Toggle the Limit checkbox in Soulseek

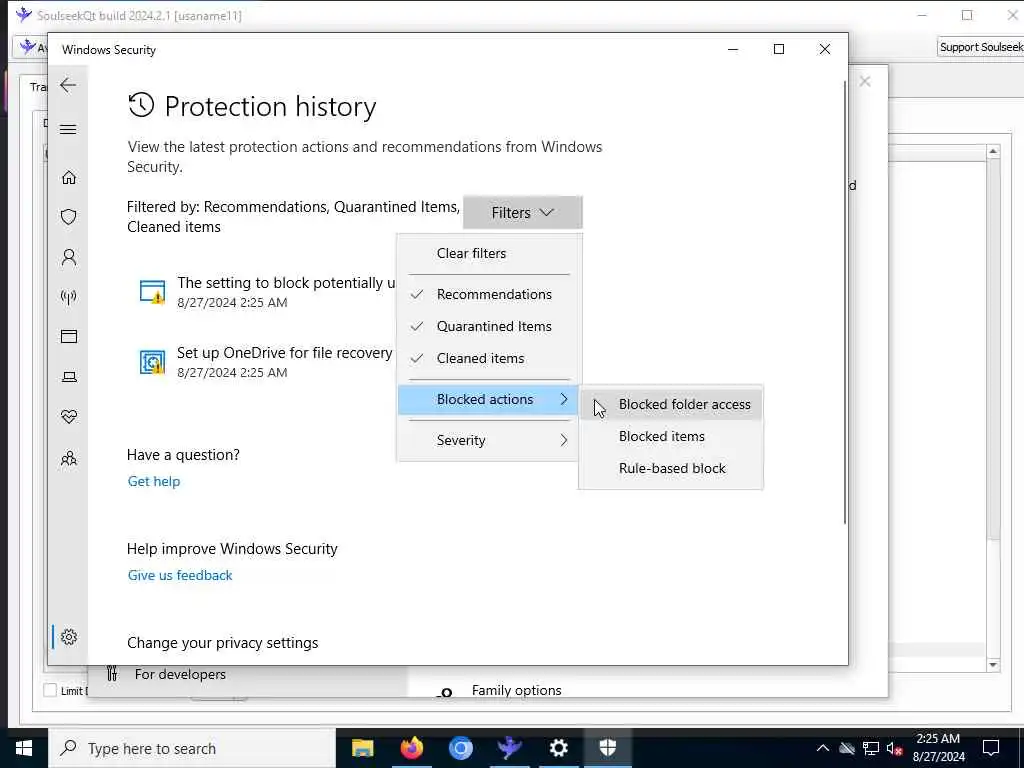50,690
